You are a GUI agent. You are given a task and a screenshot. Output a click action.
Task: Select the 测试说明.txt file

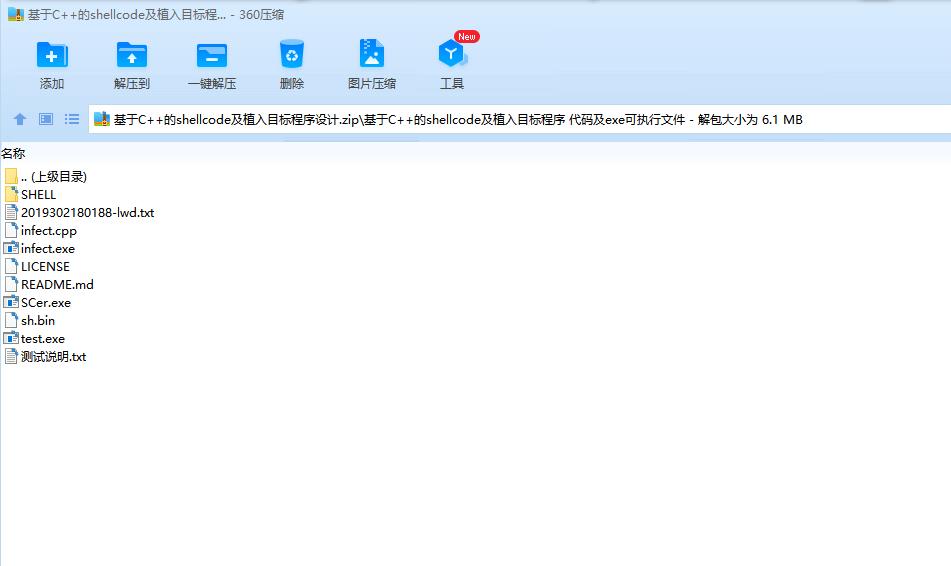53,357
